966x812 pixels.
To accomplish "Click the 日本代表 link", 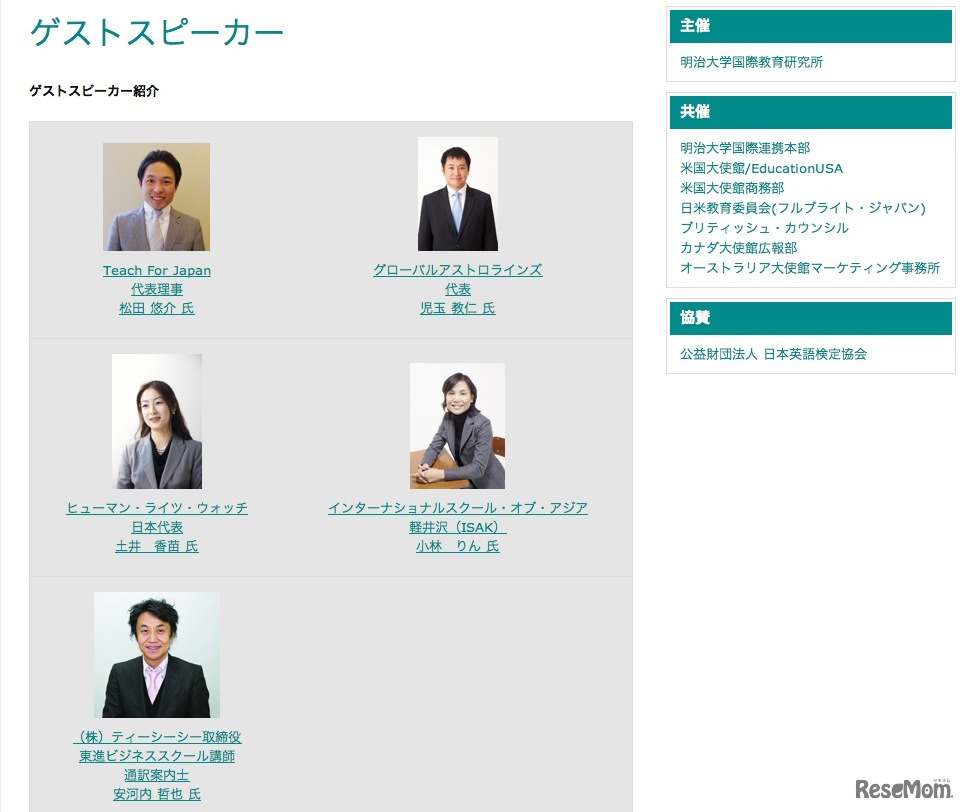I will click(x=157, y=527).
